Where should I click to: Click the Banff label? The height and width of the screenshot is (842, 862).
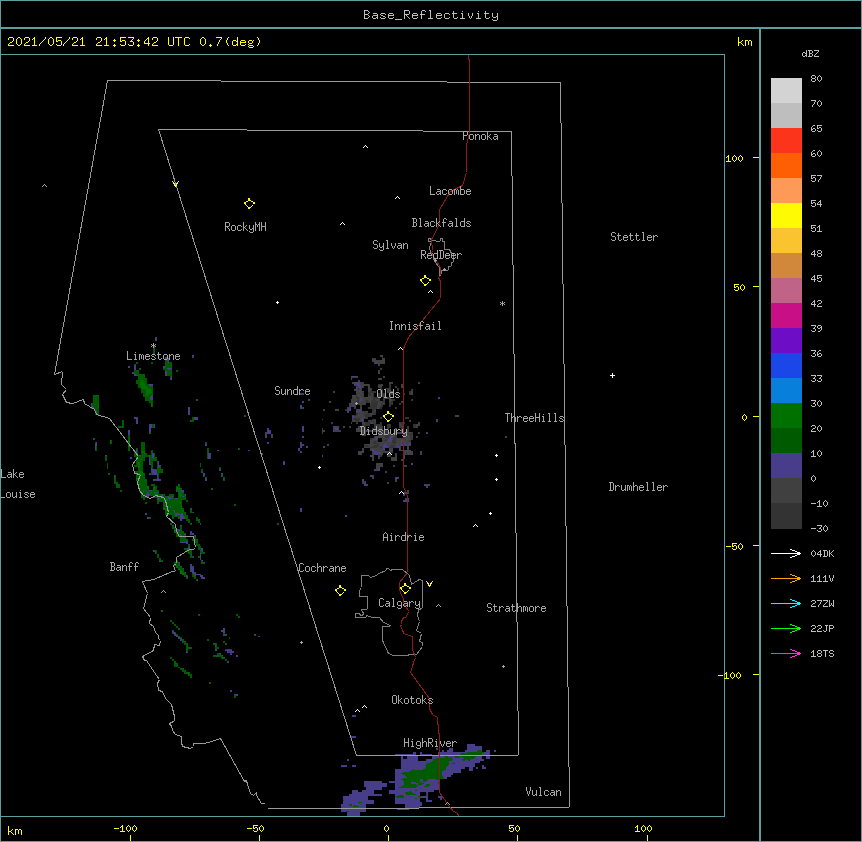tap(124, 567)
